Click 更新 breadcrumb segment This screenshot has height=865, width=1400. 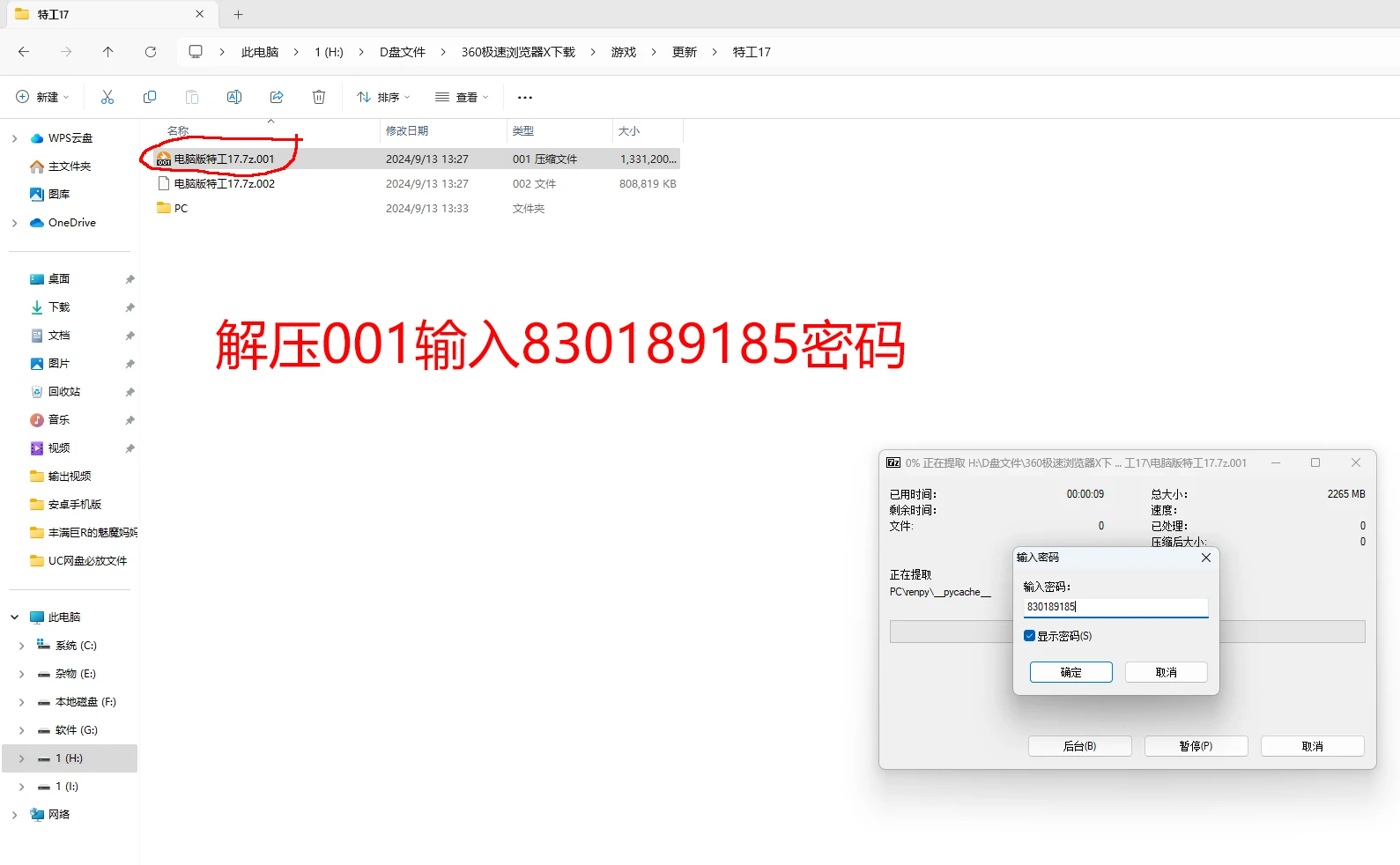[x=685, y=52]
